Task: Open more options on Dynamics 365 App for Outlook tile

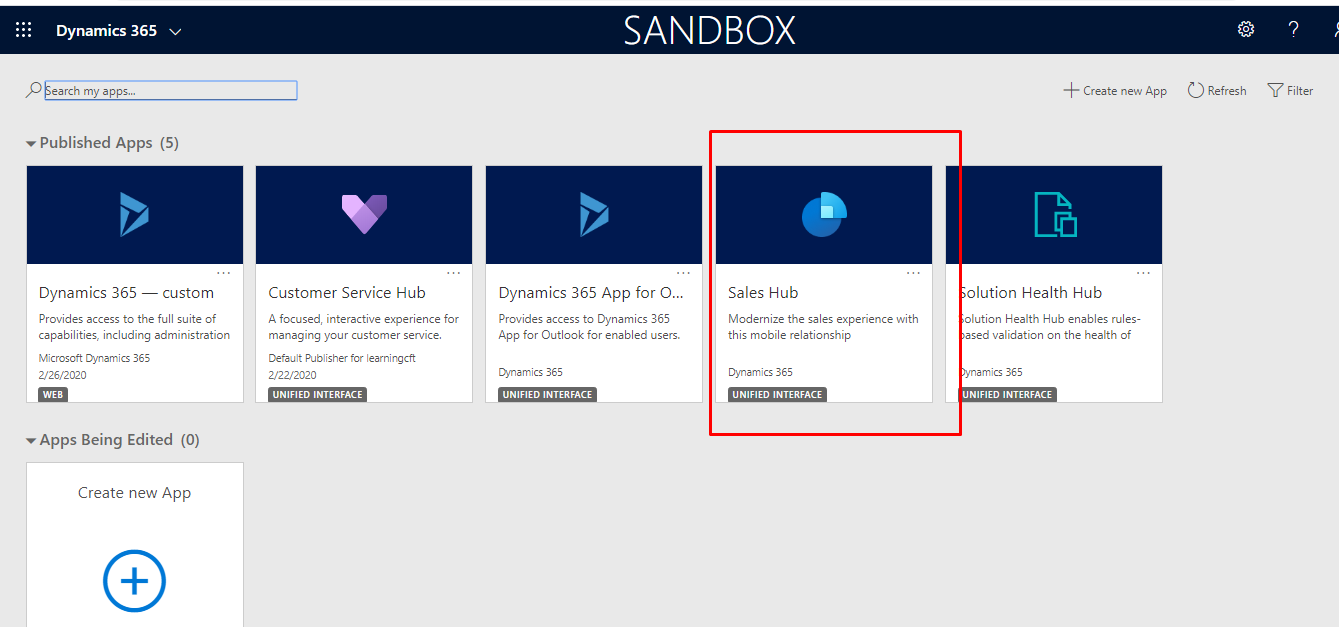Action: [684, 273]
